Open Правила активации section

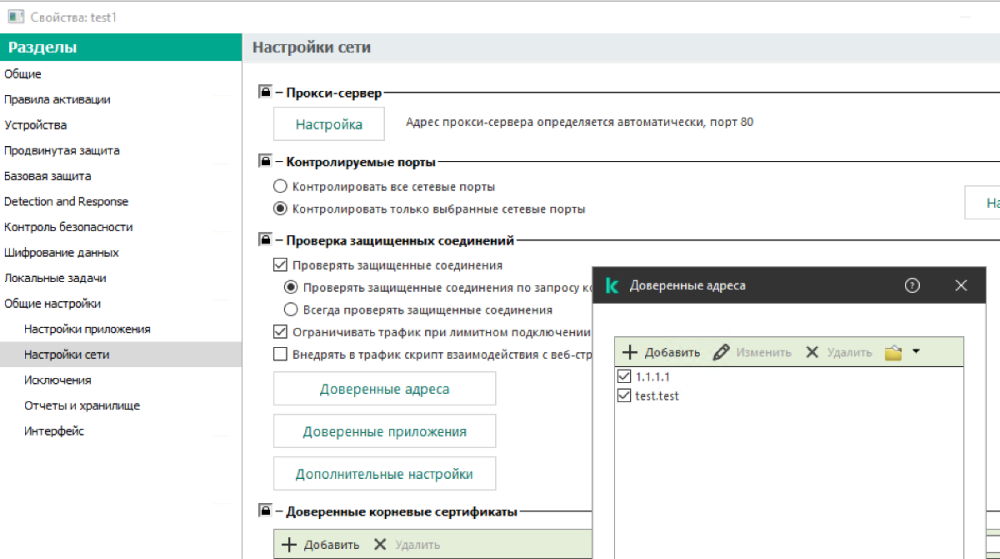[x=121, y=99]
